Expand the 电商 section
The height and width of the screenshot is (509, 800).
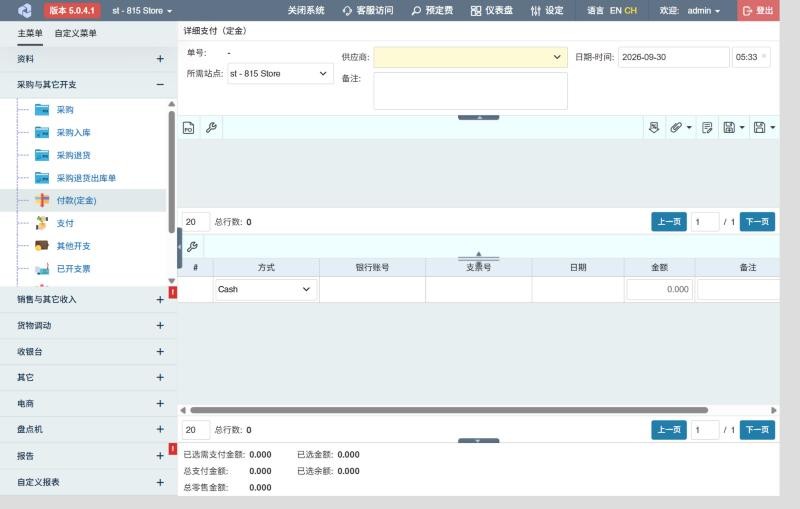[x=160, y=403]
